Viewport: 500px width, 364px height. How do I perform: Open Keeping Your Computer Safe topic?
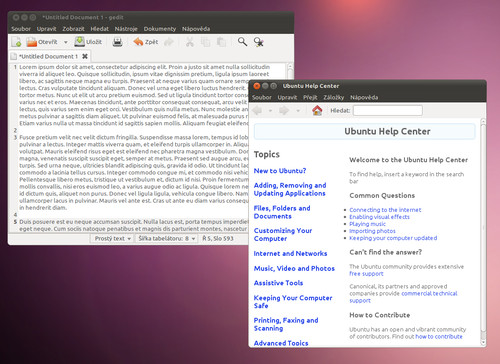[x=293, y=302]
